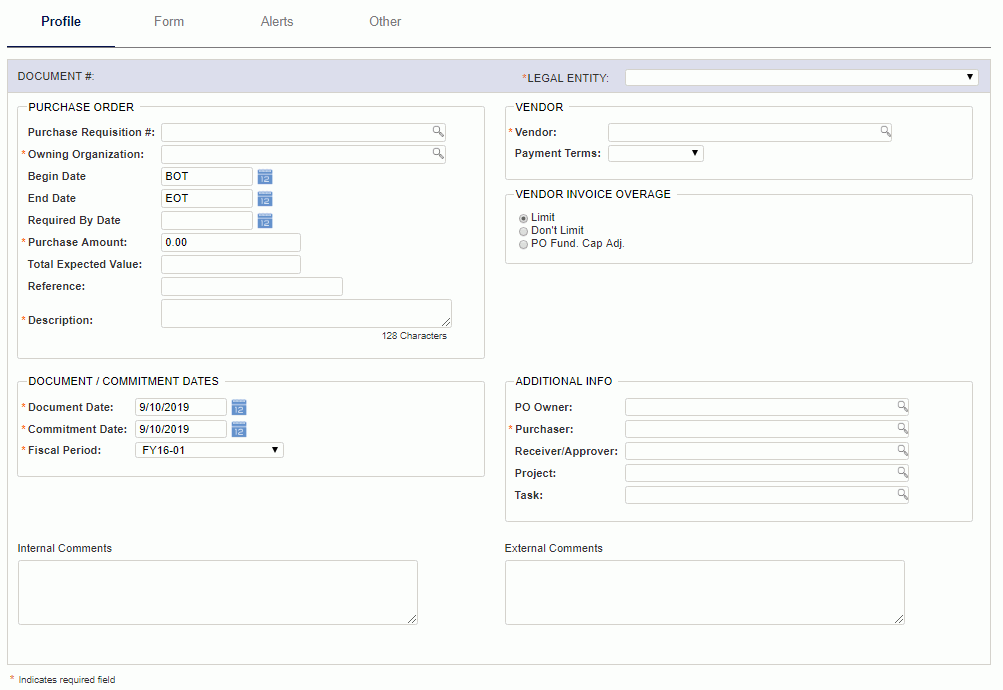Focus the Required By Date field
1003x690 pixels.
(x=207, y=221)
